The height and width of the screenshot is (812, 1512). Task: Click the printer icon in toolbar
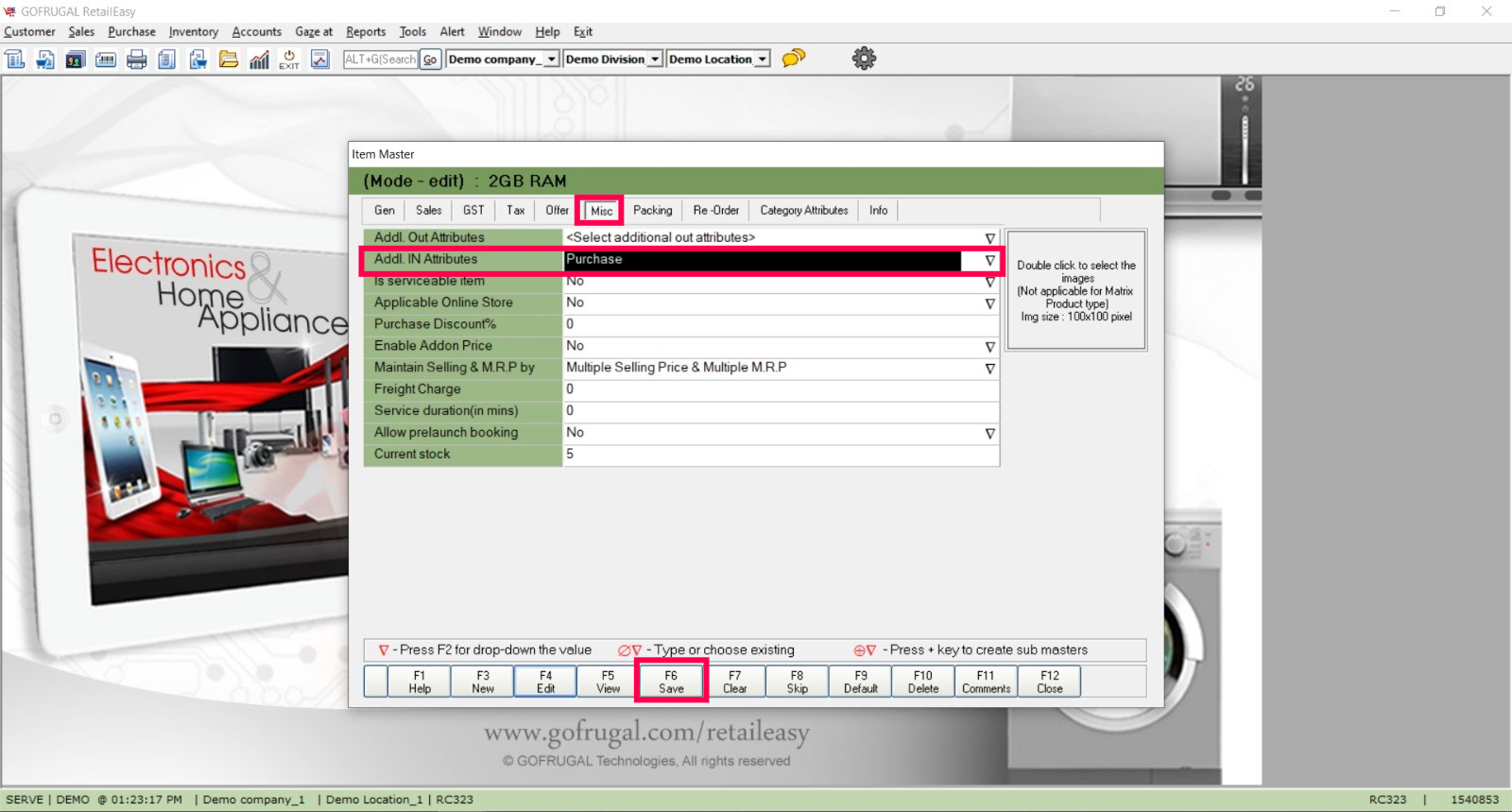tap(137, 60)
